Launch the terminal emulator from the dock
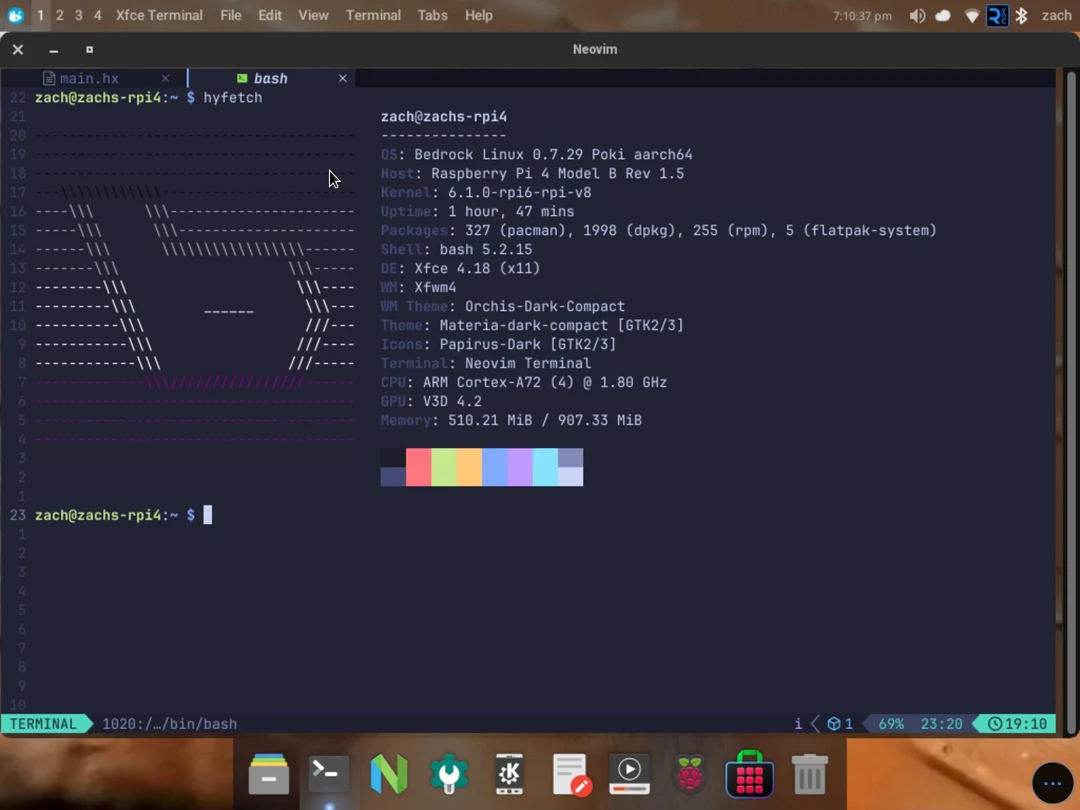The width and height of the screenshot is (1080, 810). click(328, 773)
